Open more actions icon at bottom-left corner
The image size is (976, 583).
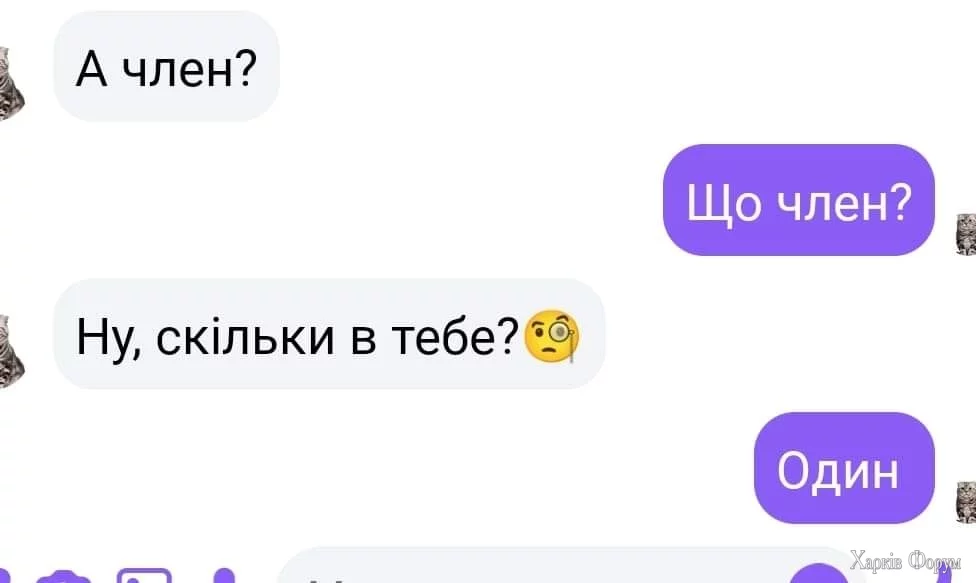click(4, 576)
